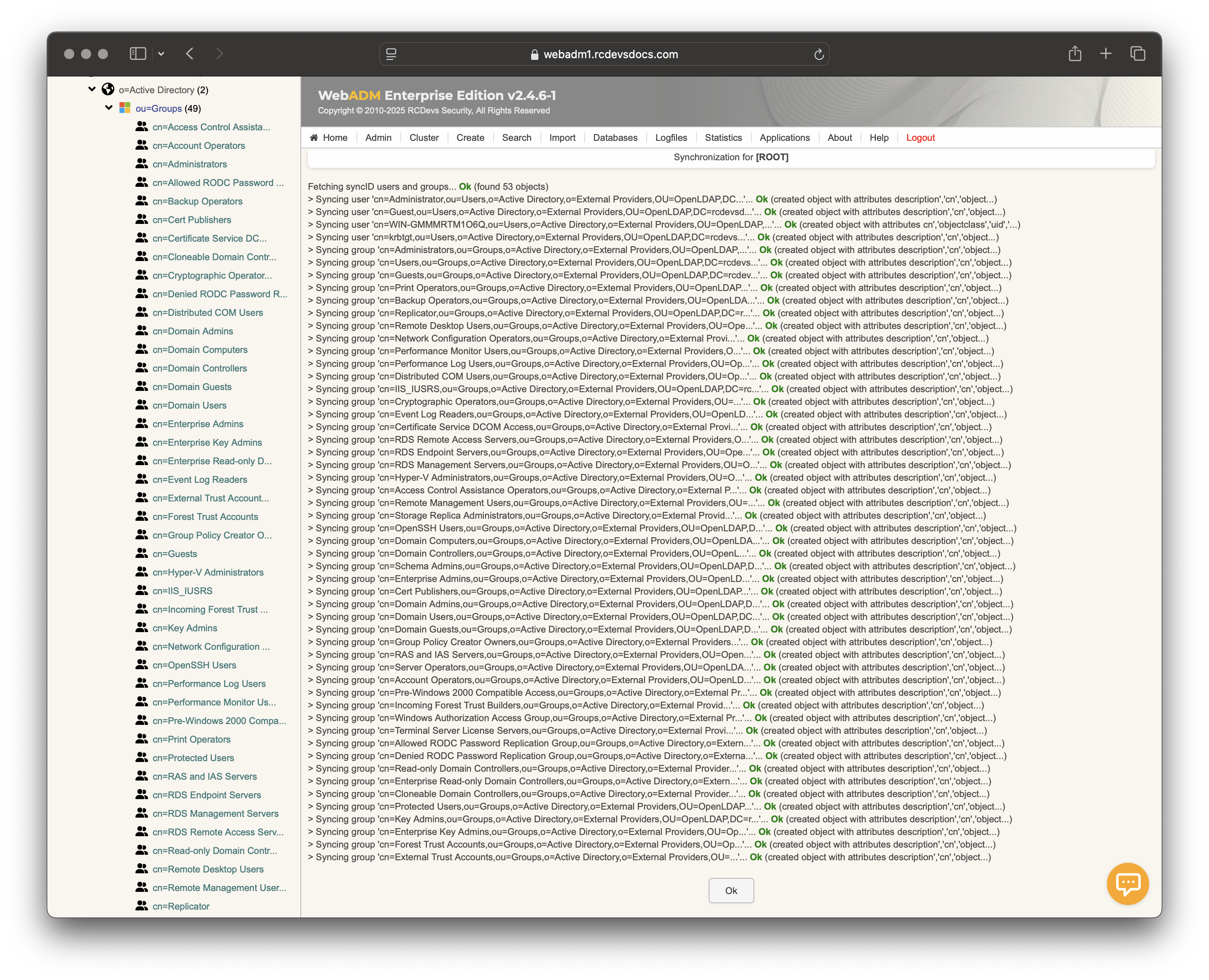Click group icon next to cn=Protected Users
The image size is (1209, 980).
142,758
